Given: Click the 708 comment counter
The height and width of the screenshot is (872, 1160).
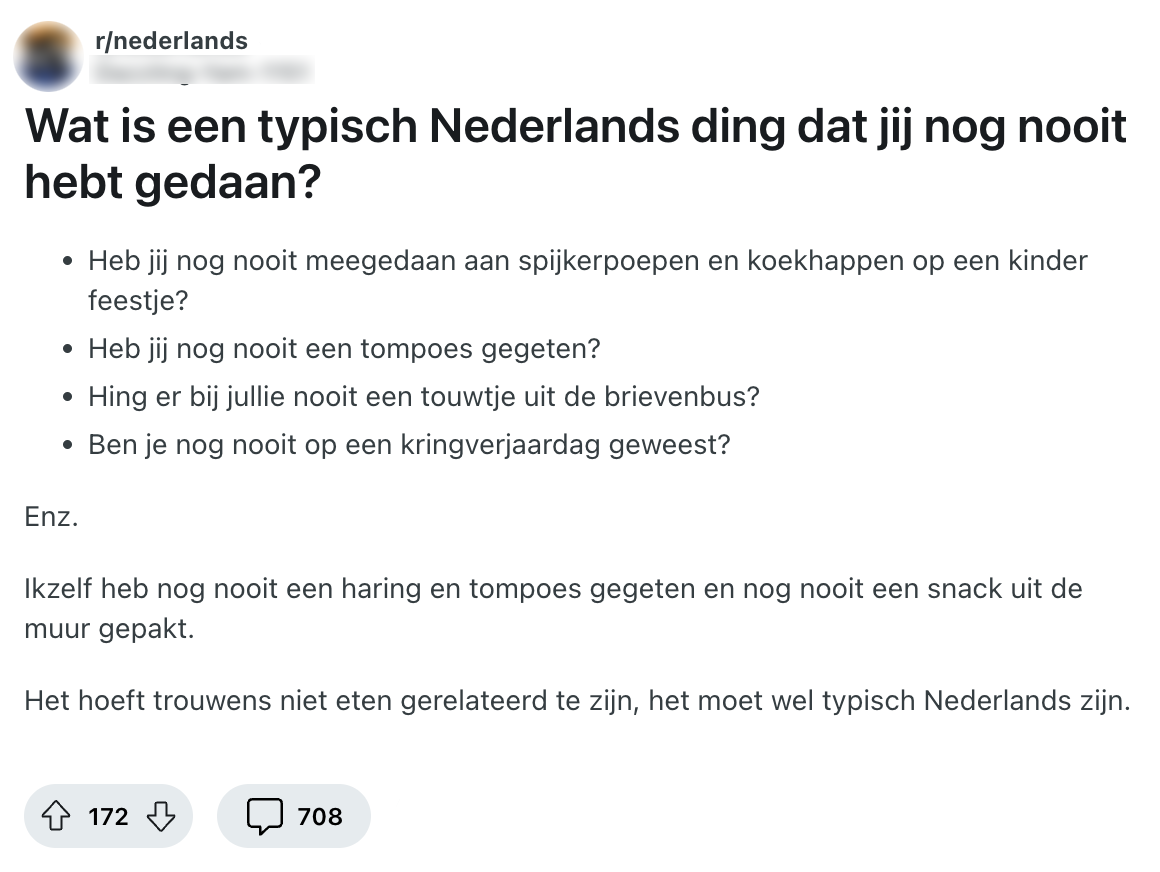Looking at the screenshot, I should pyautogui.click(x=320, y=816).
